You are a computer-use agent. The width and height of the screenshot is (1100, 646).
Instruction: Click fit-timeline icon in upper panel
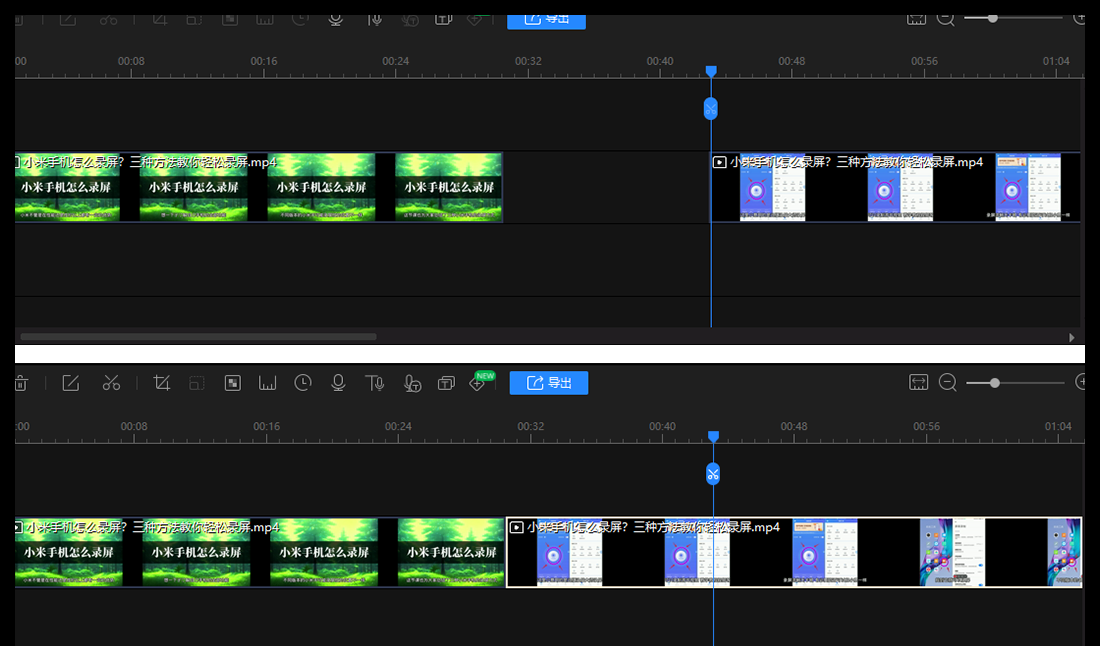[916, 20]
